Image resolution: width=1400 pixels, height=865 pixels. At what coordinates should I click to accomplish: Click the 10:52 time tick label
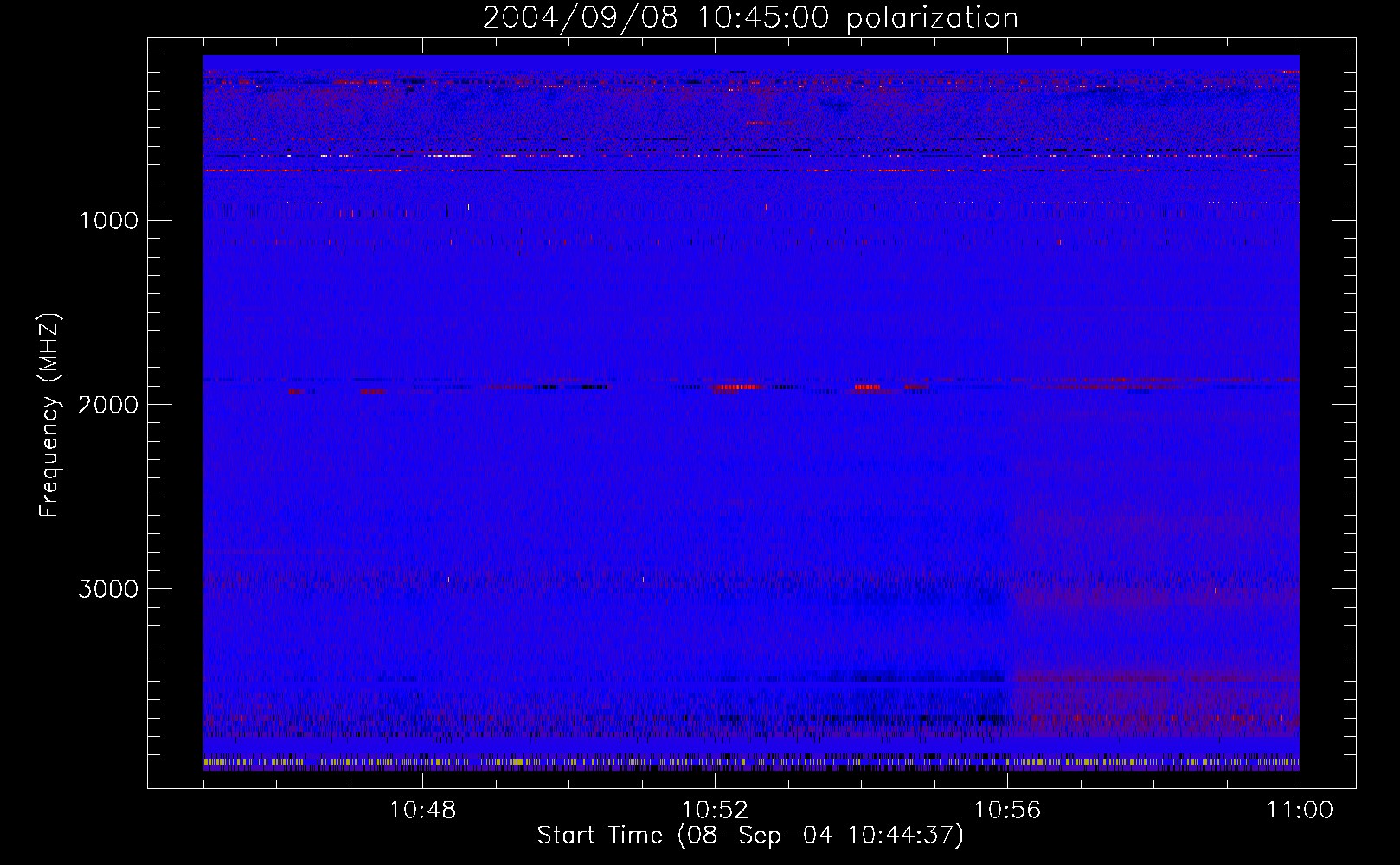(715, 811)
